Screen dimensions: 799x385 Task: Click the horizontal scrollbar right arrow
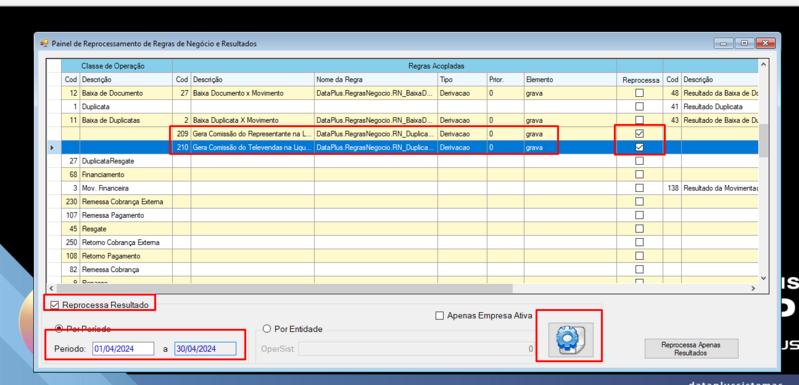pos(753,288)
